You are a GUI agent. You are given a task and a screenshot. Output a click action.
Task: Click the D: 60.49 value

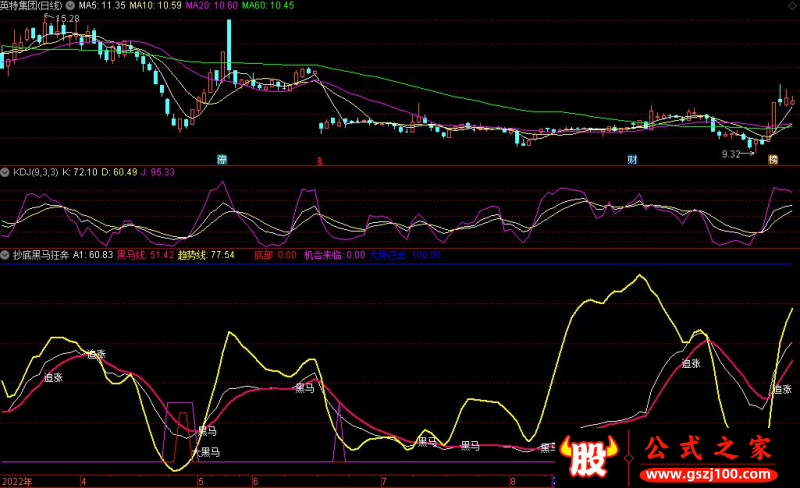119,172
